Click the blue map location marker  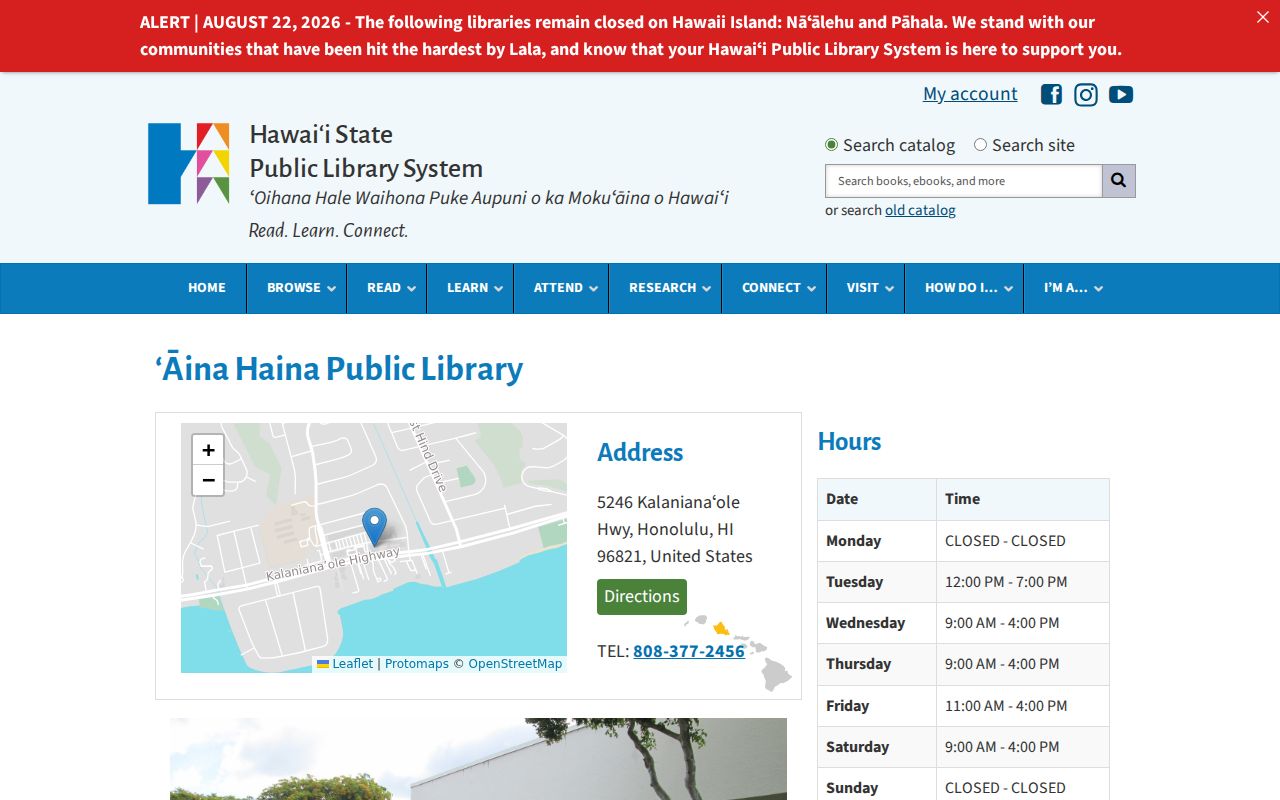[x=374, y=527]
